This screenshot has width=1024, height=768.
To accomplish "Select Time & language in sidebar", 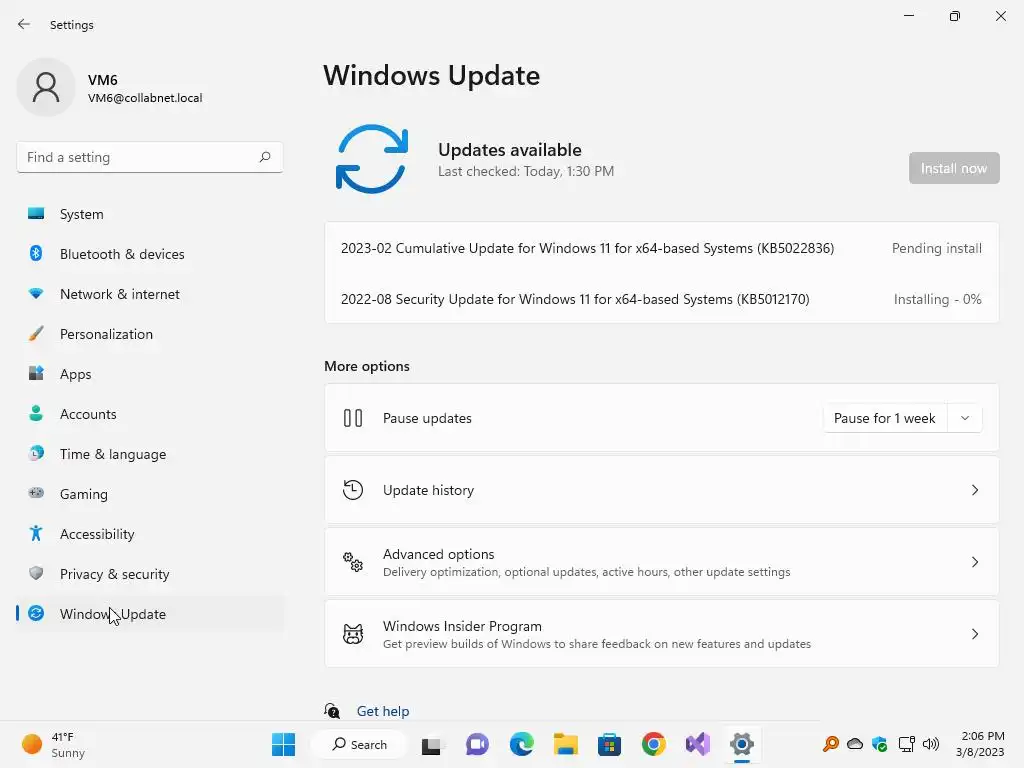I will click(x=150, y=454).
